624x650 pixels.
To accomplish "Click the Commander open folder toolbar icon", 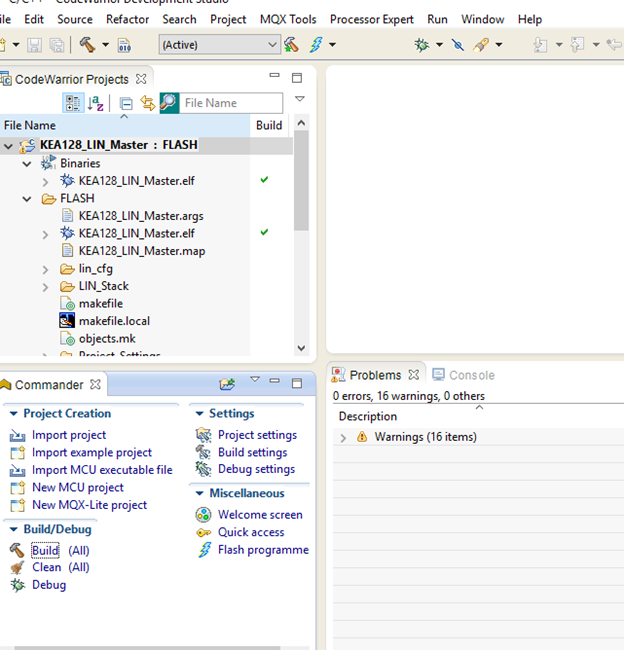I will [227, 384].
